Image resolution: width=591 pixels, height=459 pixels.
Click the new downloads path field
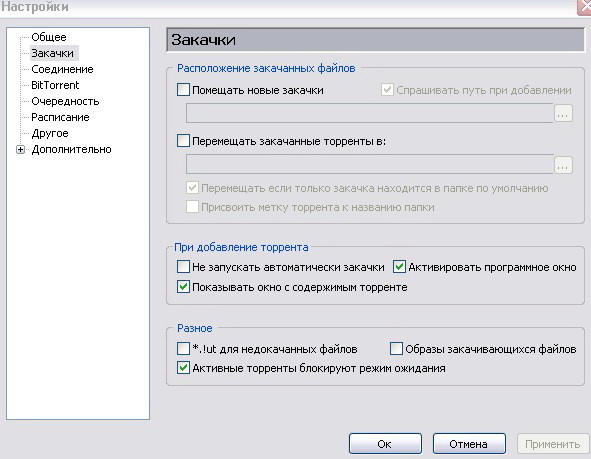[x=369, y=113]
